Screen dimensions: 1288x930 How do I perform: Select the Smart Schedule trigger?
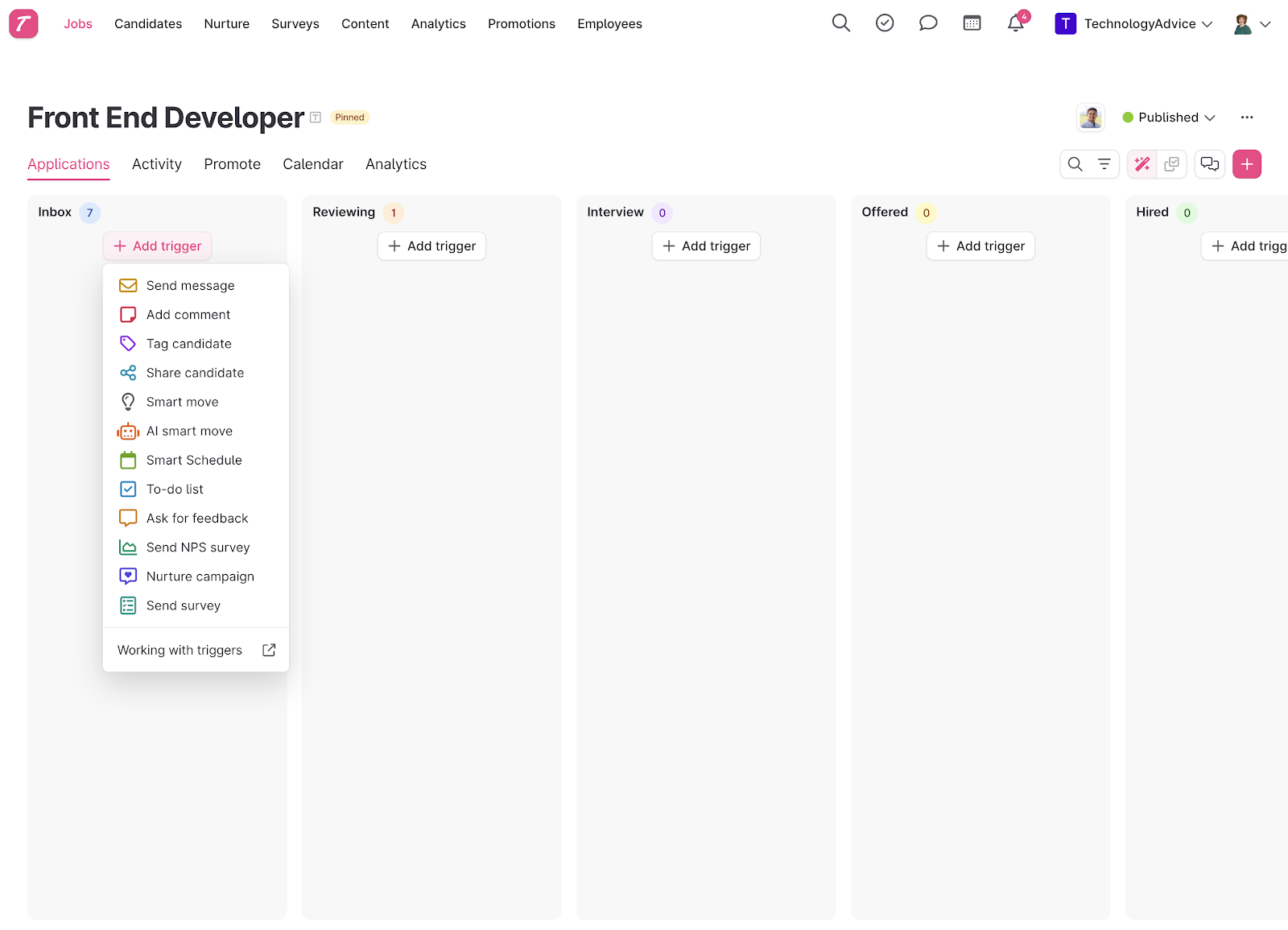point(196,460)
